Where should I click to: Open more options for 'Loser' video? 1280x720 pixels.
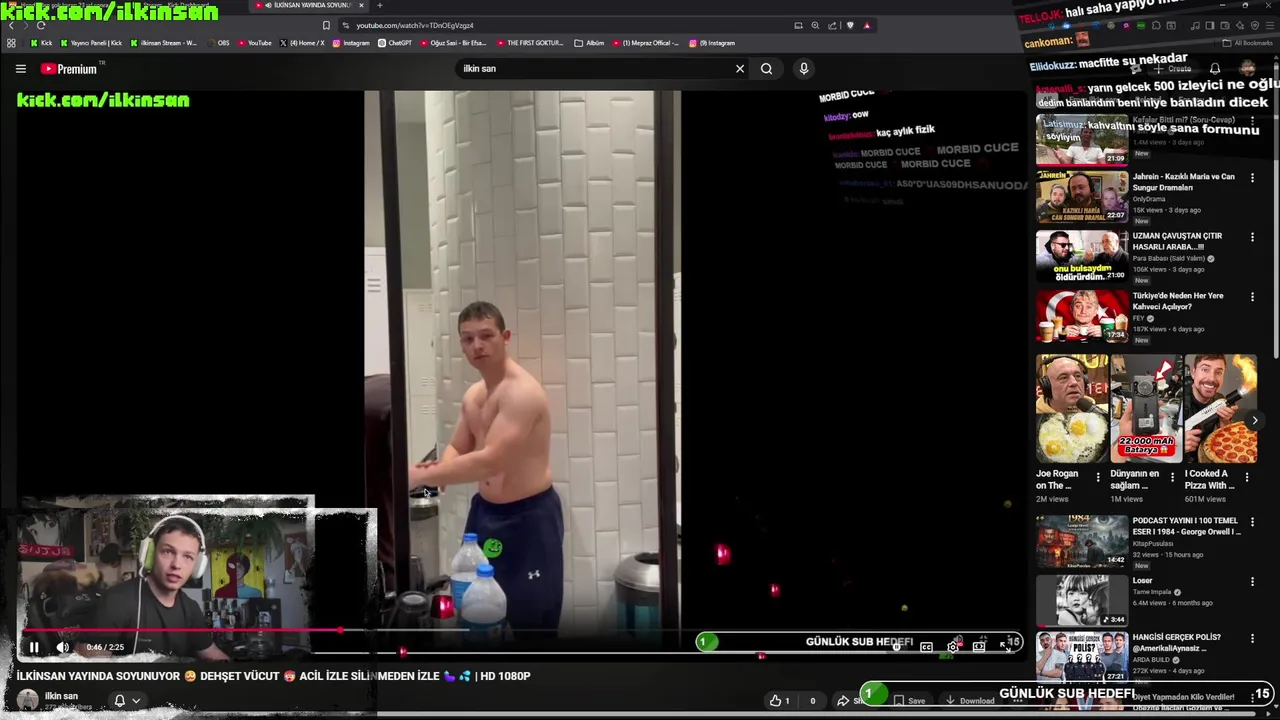tap(1252, 582)
